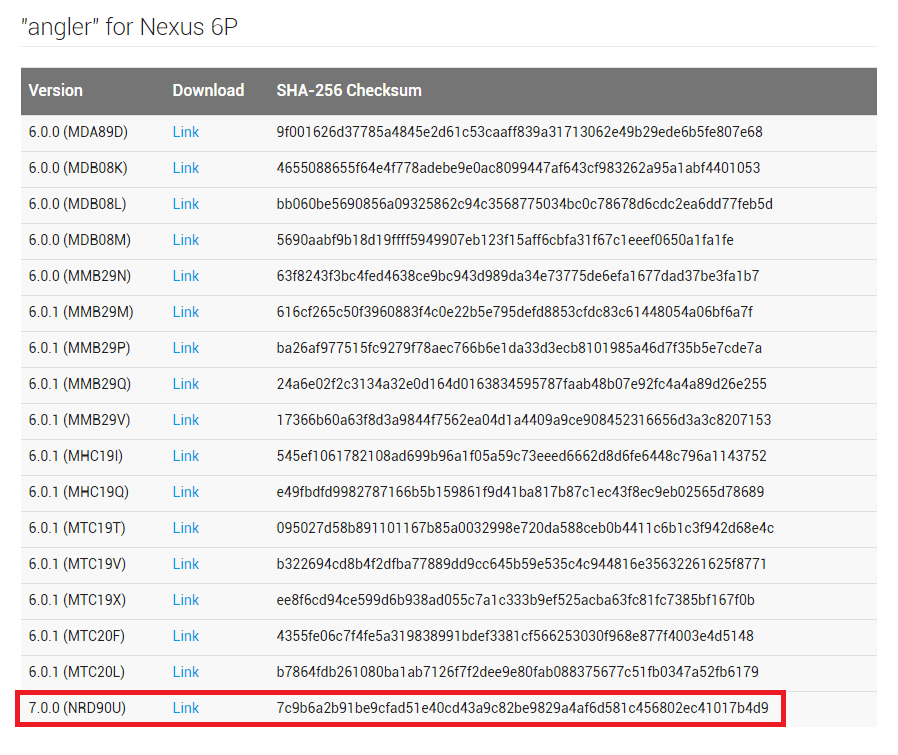Select version text 6.0.1 (MTC19V)
This screenshot has width=898, height=755.
coord(77,564)
